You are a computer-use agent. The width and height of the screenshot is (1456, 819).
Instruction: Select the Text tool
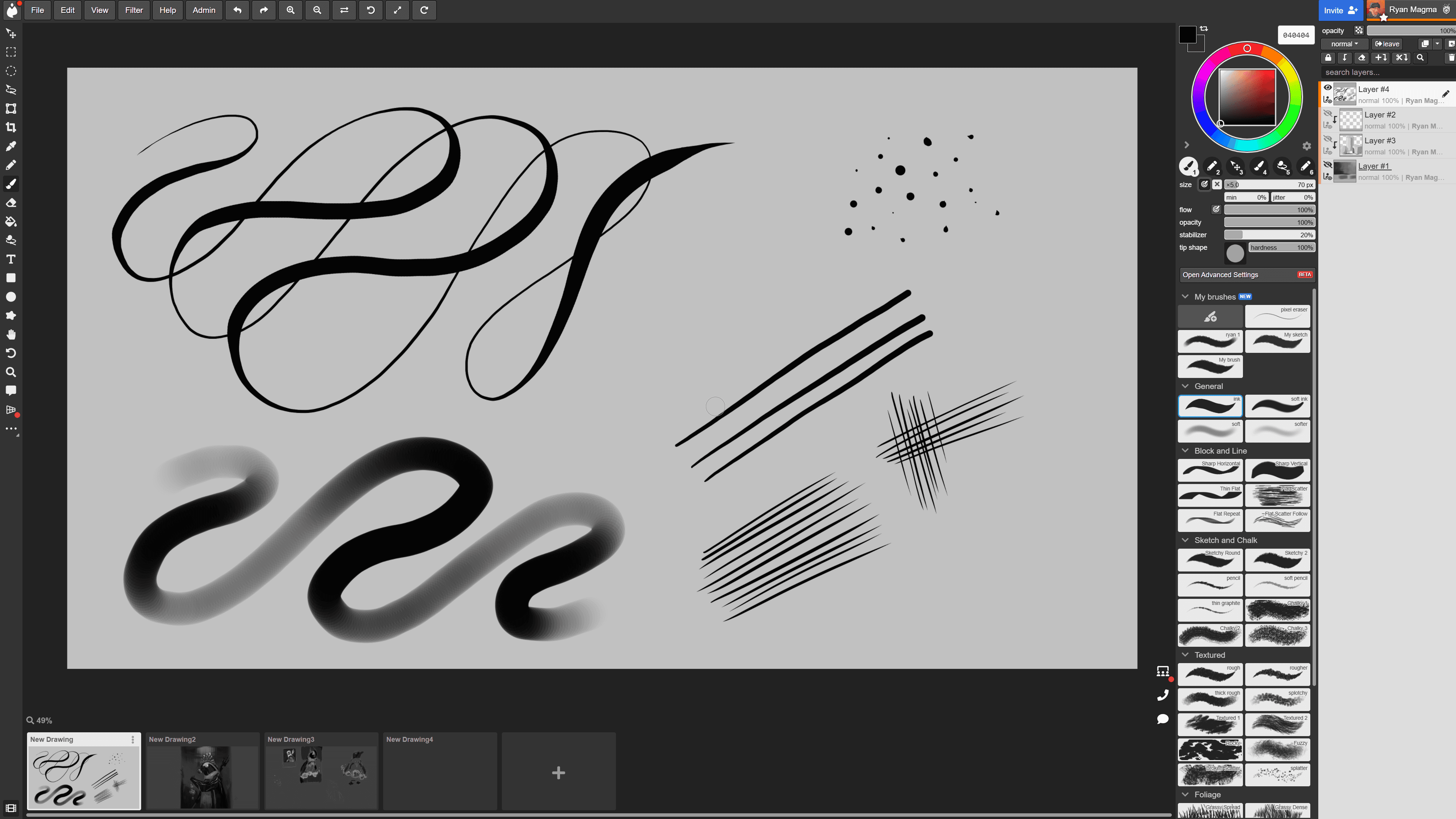(x=11, y=259)
